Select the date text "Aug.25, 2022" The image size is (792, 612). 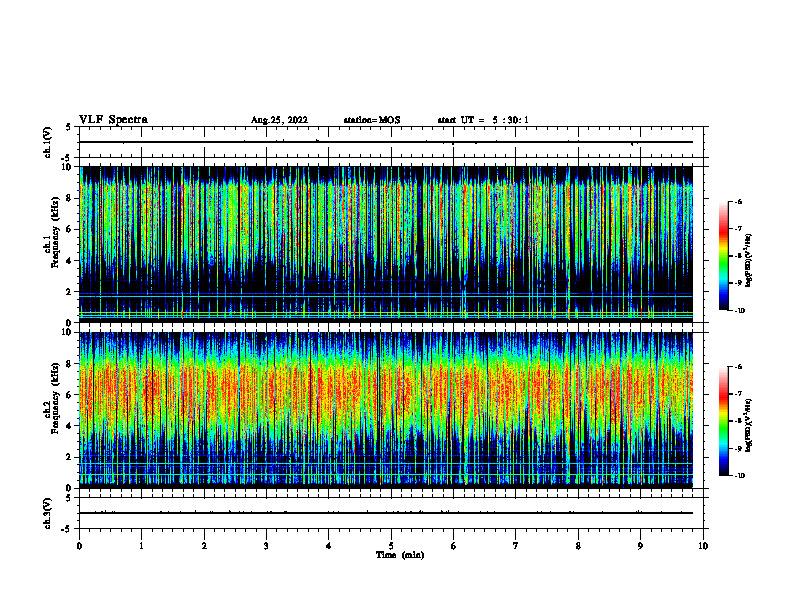point(279,120)
